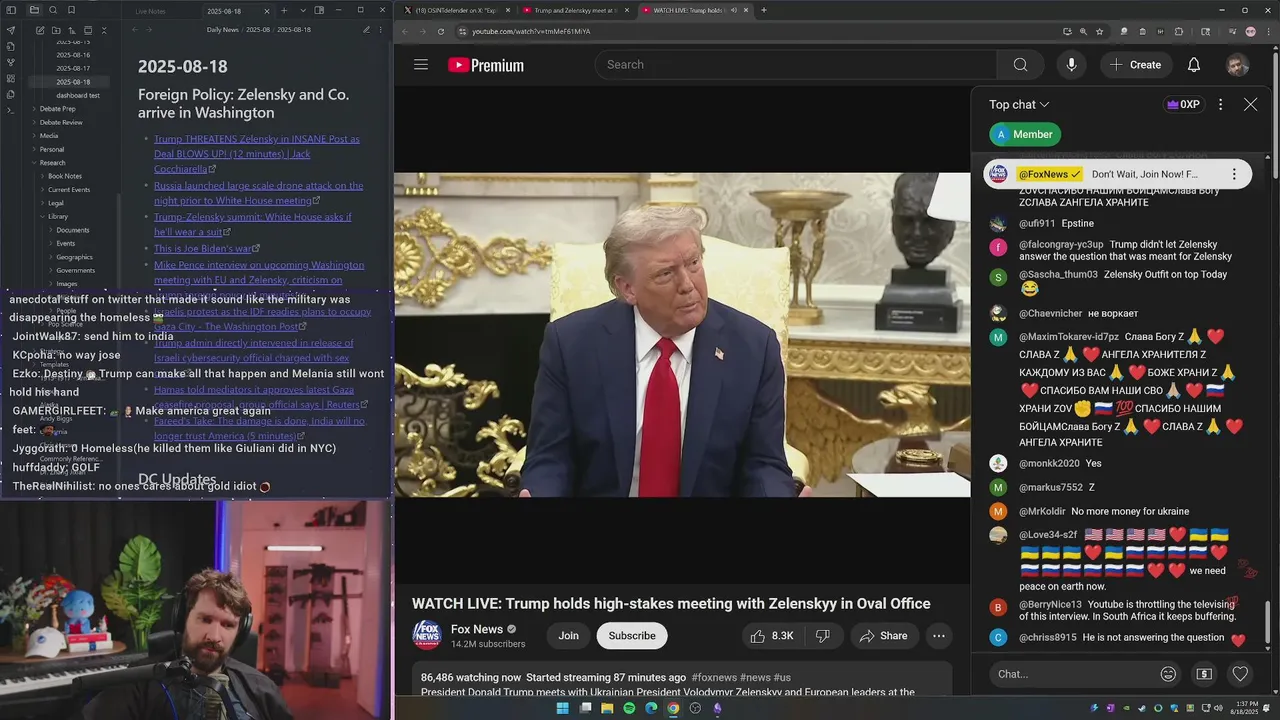Click the paper-plane ribbon icon in Obsidian
This screenshot has height=720, width=1280.
(x=10, y=30)
